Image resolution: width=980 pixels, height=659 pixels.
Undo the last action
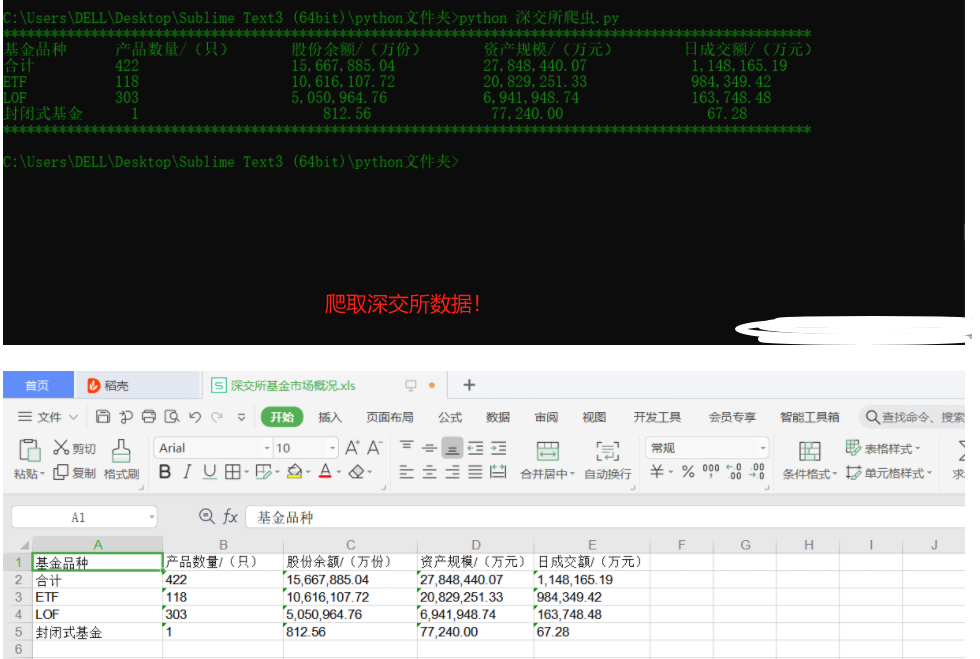[195, 417]
